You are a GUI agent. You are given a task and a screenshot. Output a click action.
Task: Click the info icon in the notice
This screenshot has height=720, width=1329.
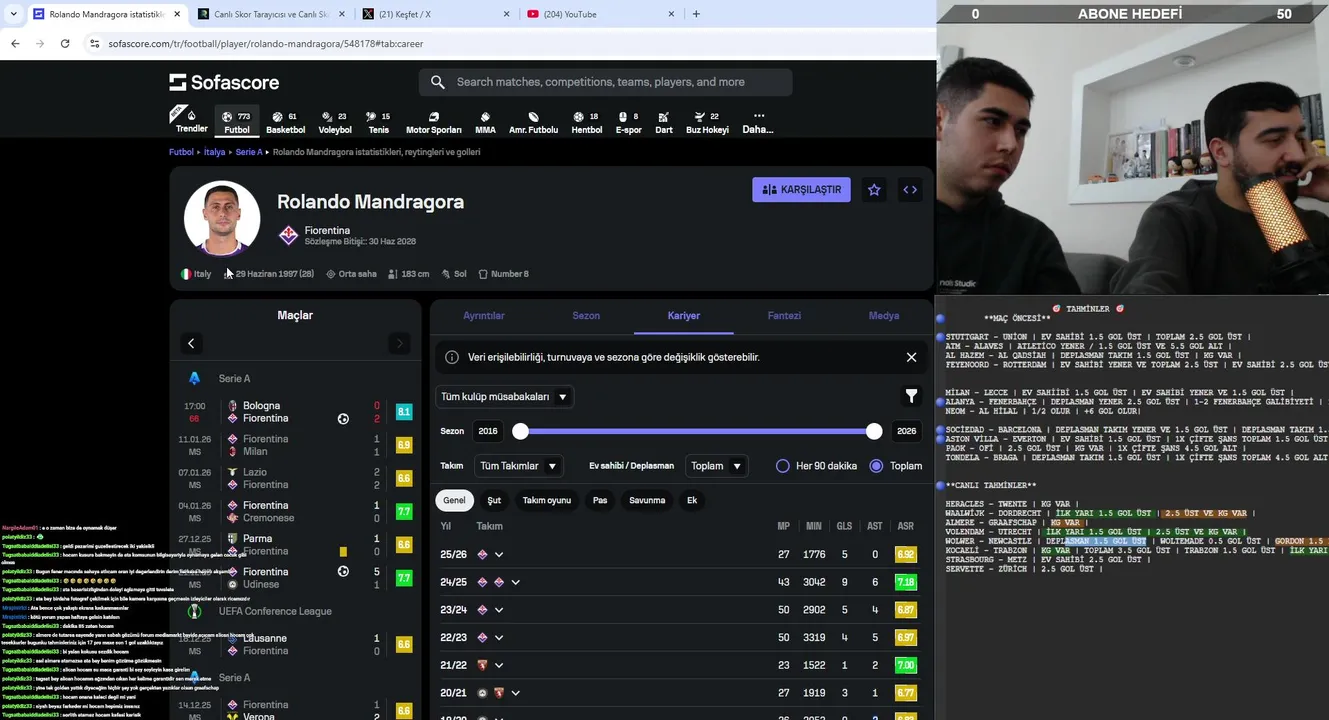click(451, 357)
